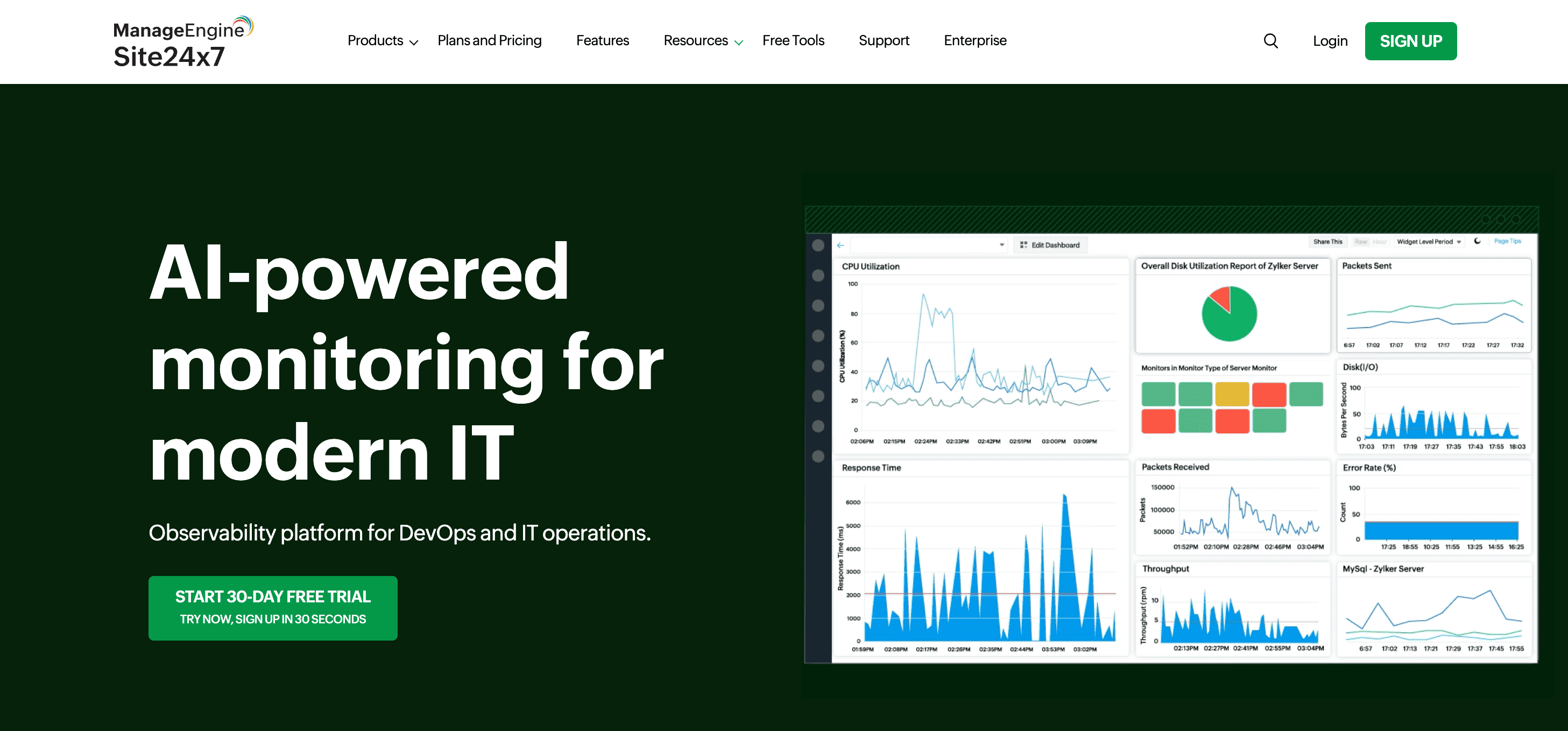Click the bottom dashboard sidebar circle icon
The width and height of the screenshot is (1568, 731).
coord(818,456)
